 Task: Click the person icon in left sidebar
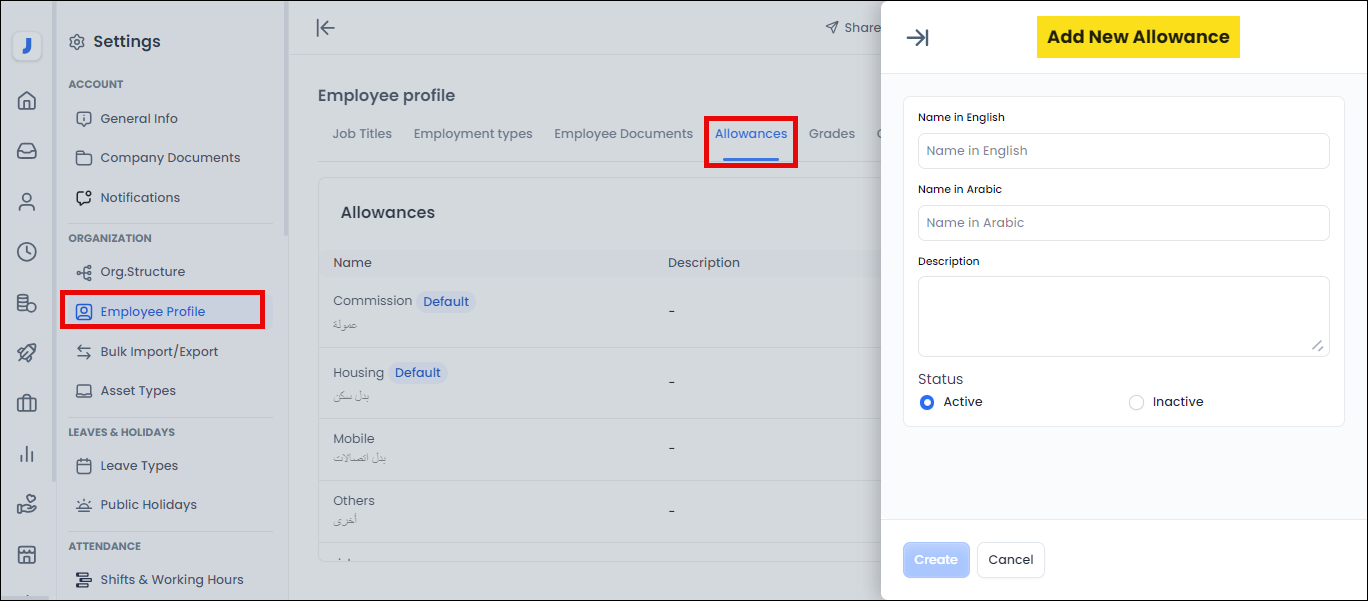(27, 202)
